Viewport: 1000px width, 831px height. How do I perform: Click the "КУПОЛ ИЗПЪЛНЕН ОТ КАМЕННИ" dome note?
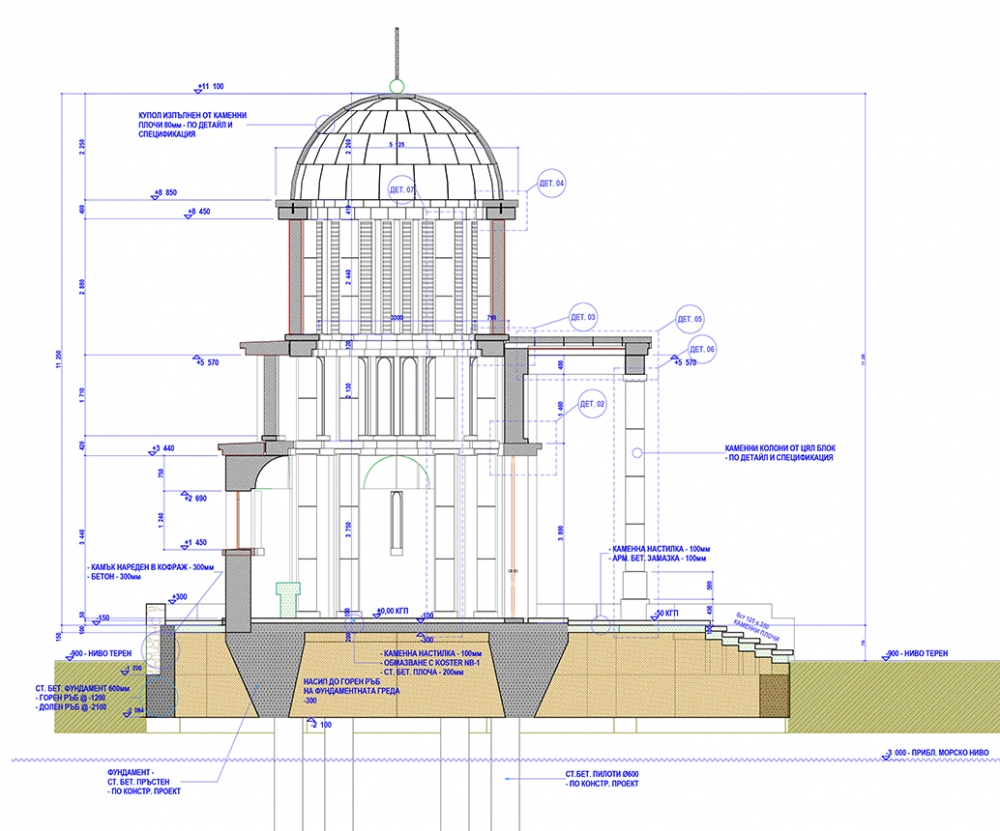coord(193,115)
